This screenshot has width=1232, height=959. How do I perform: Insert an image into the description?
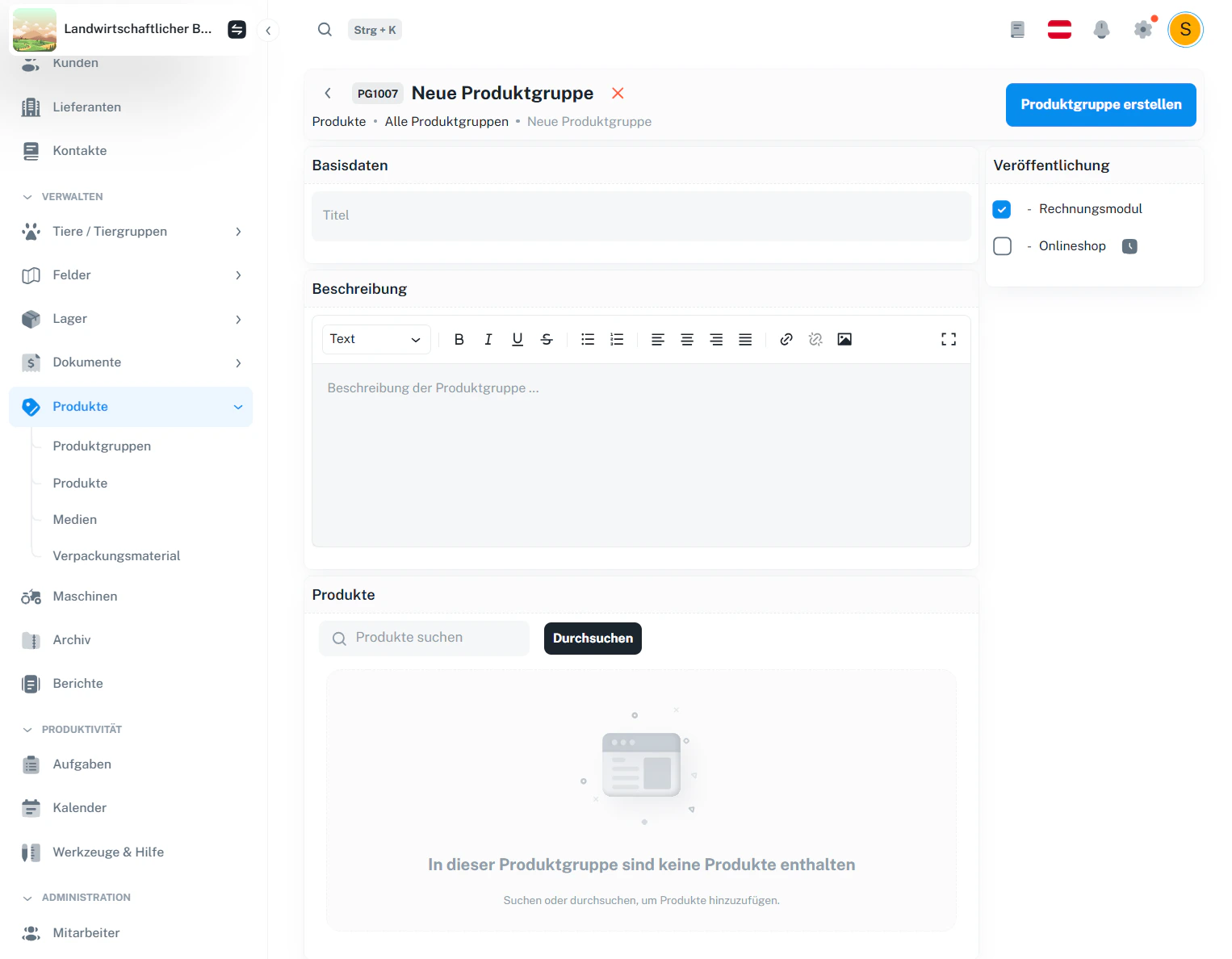(x=844, y=339)
